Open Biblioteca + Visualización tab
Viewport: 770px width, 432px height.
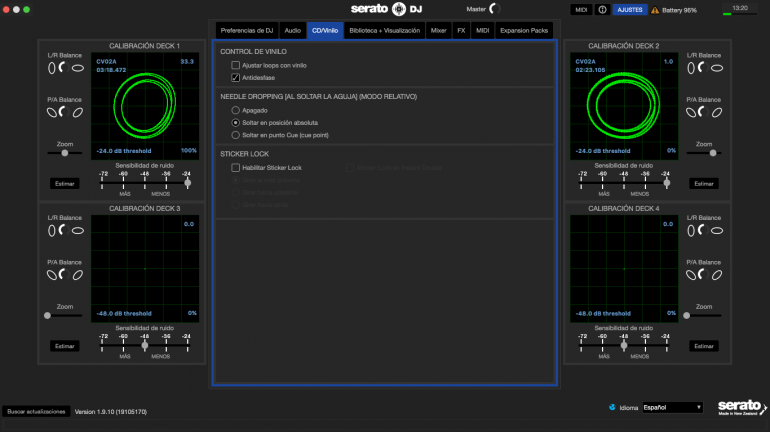[385, 30]
